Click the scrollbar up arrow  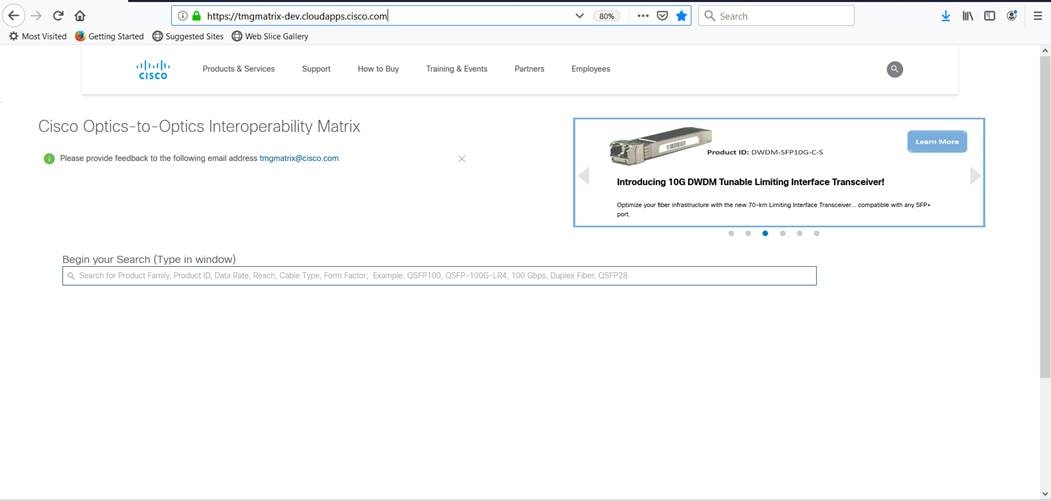1045,50
